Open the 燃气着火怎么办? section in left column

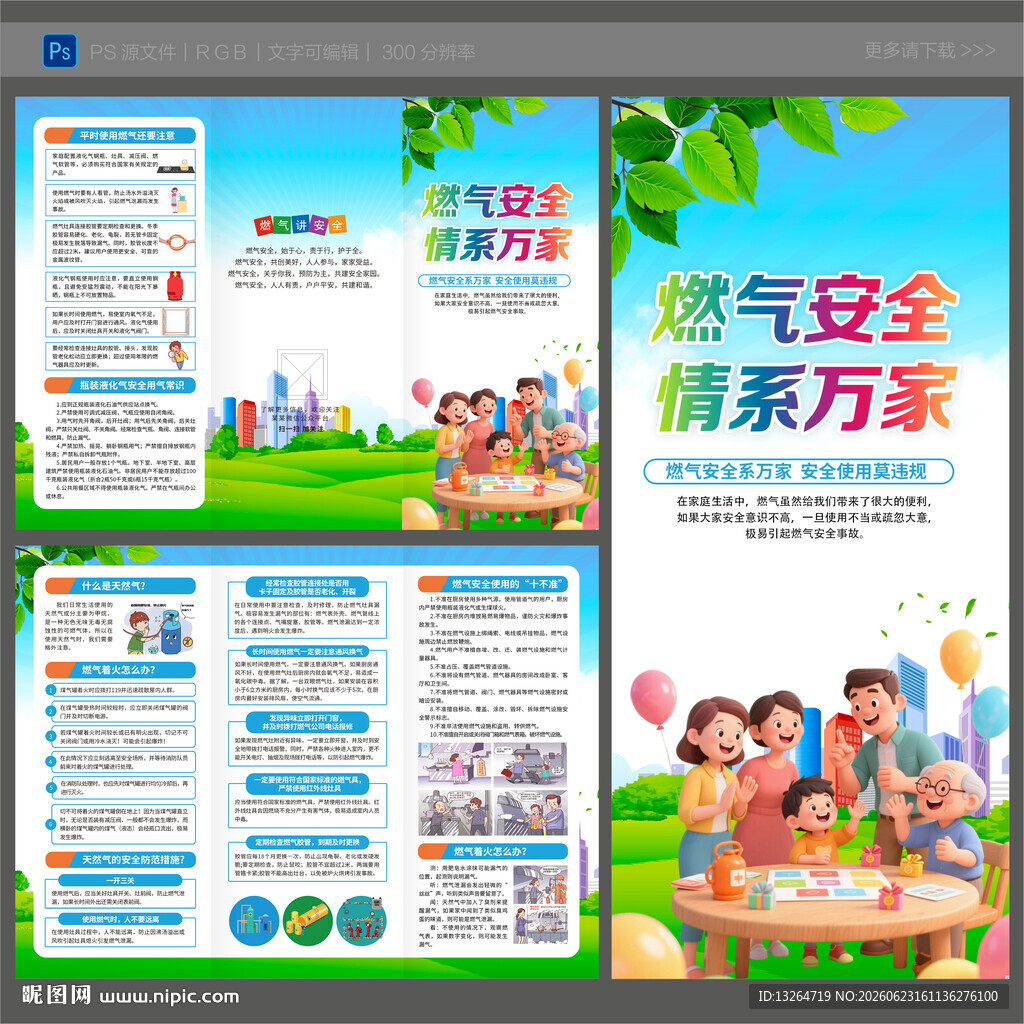(120, 670)
